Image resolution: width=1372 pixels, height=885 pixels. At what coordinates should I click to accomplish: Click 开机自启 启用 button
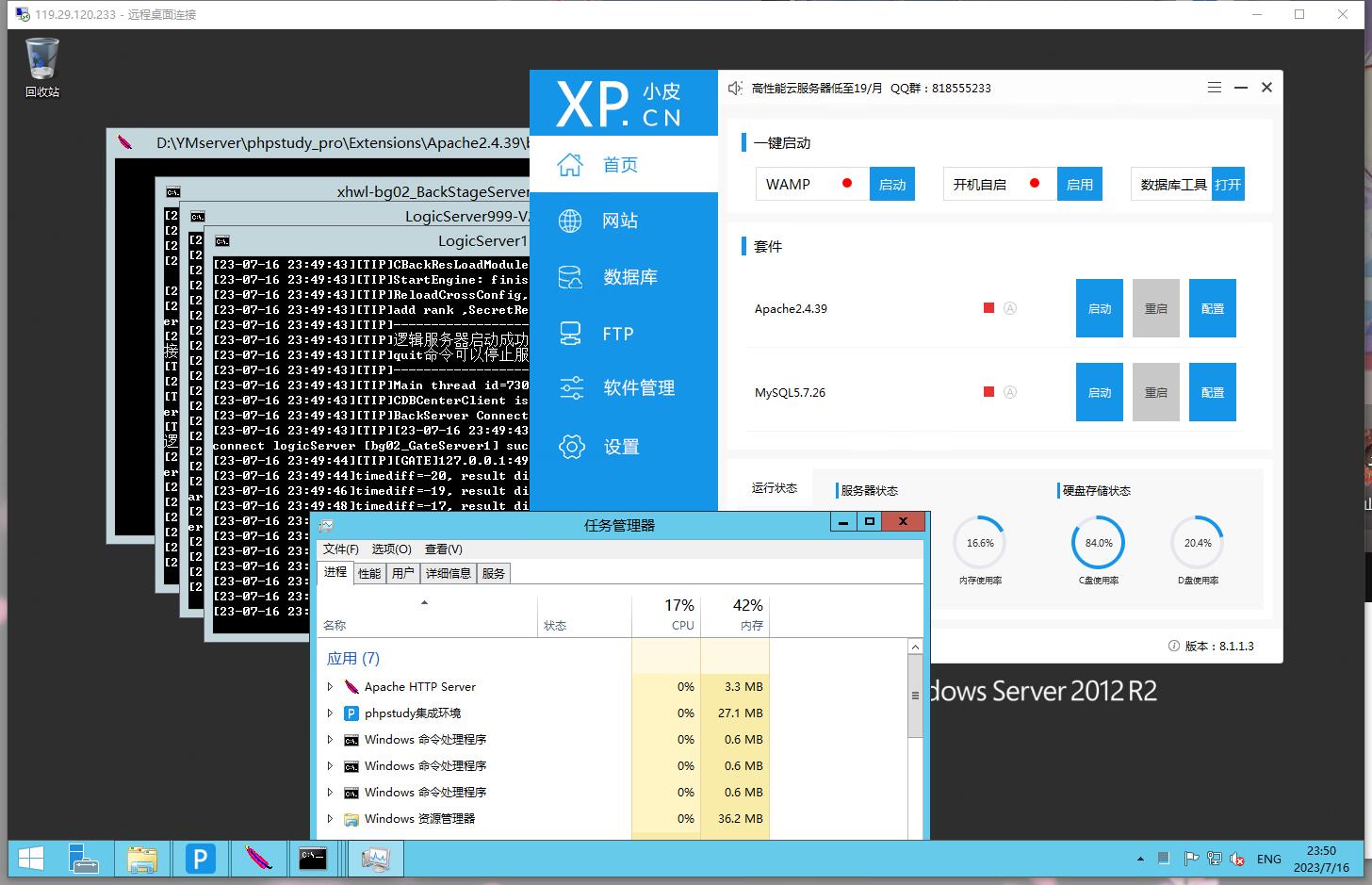1080,184
